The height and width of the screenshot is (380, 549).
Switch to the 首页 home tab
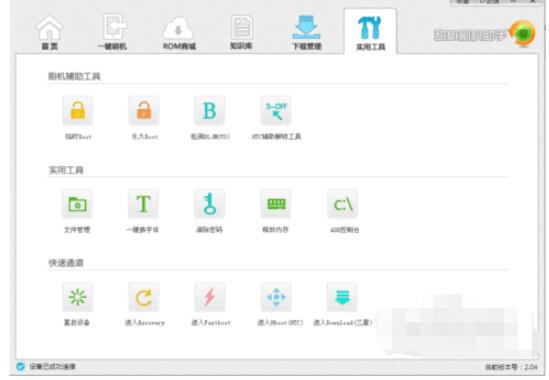50,33
